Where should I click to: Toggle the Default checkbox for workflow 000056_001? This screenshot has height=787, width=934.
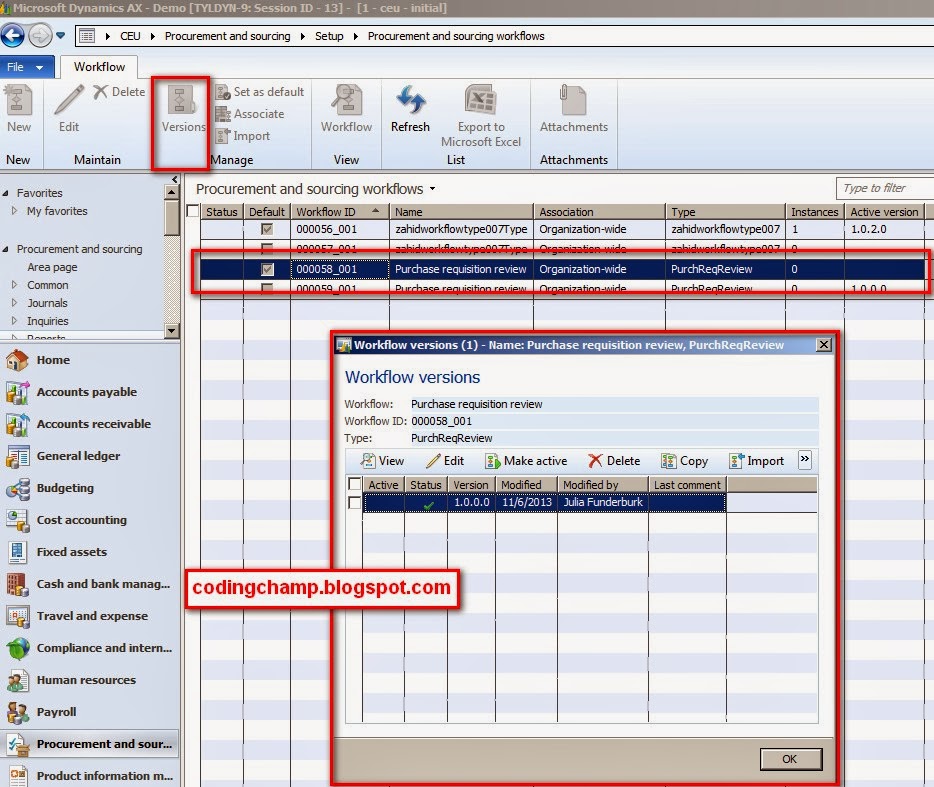coord(265,228)
